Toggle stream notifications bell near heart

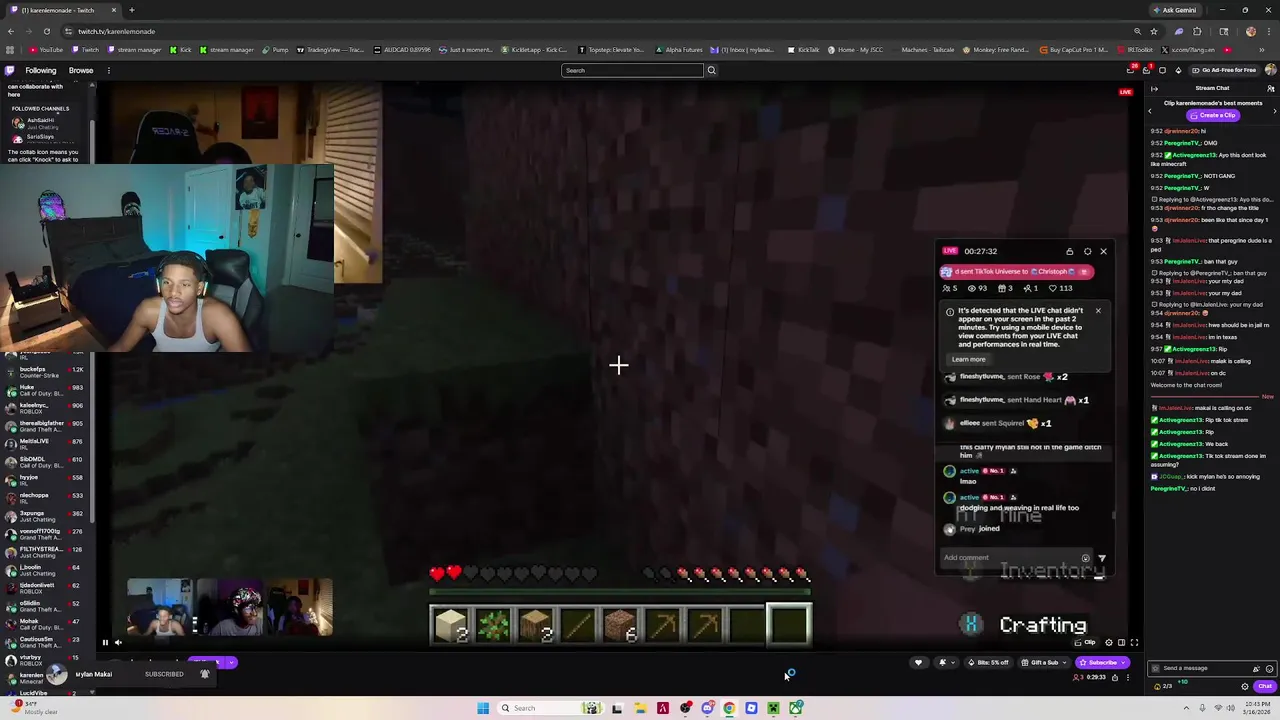pos(941,662)
